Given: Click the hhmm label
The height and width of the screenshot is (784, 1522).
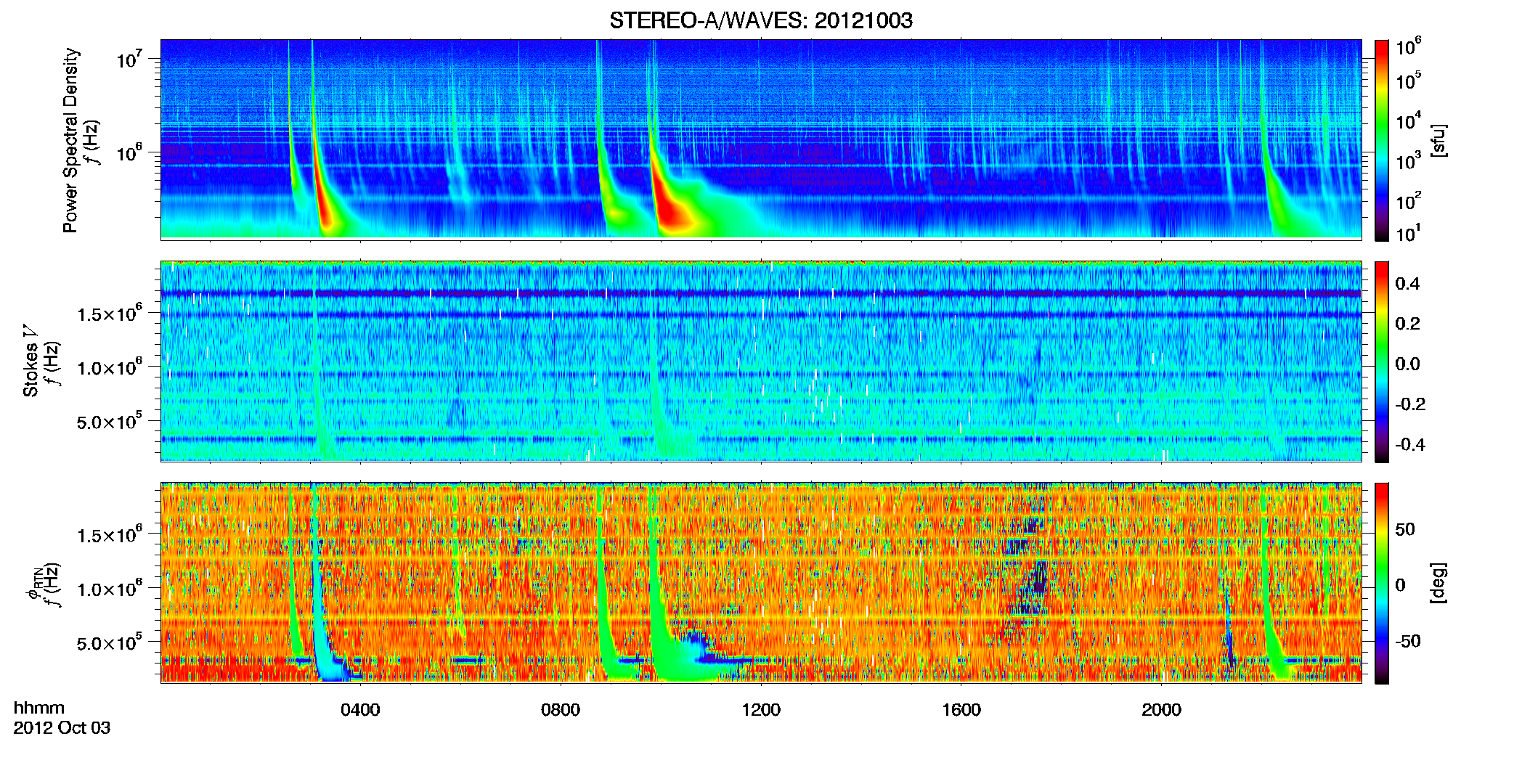Looking at the screenshot, I should pos(39,708).
